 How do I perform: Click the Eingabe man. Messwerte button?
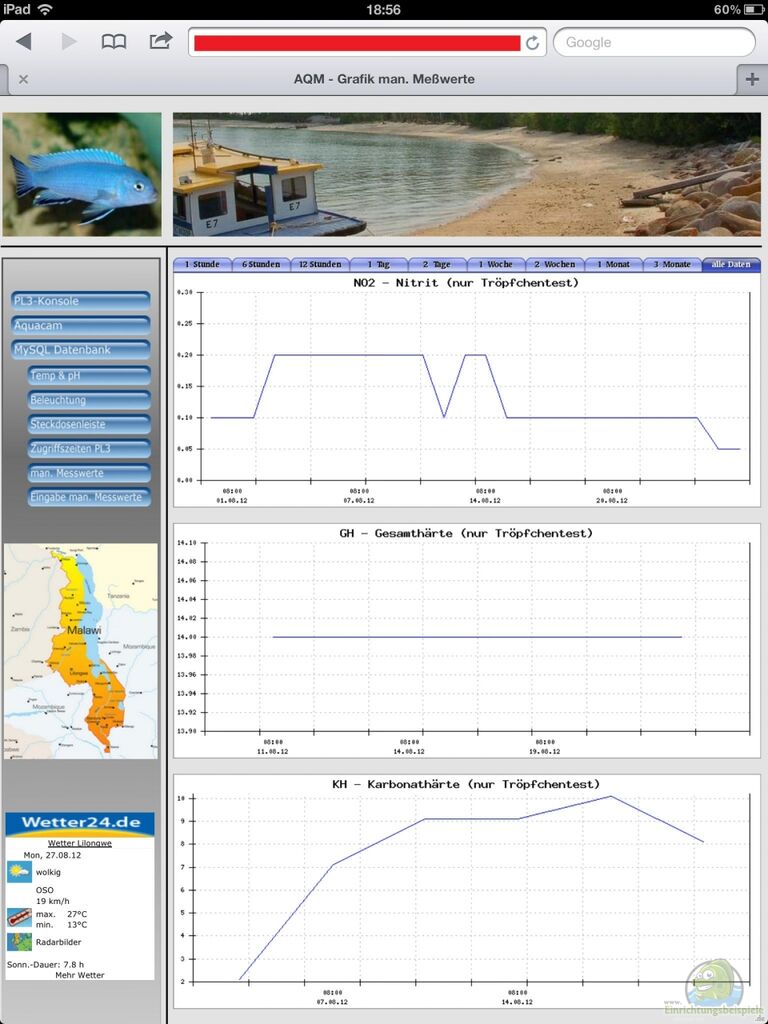click(89, 497)
